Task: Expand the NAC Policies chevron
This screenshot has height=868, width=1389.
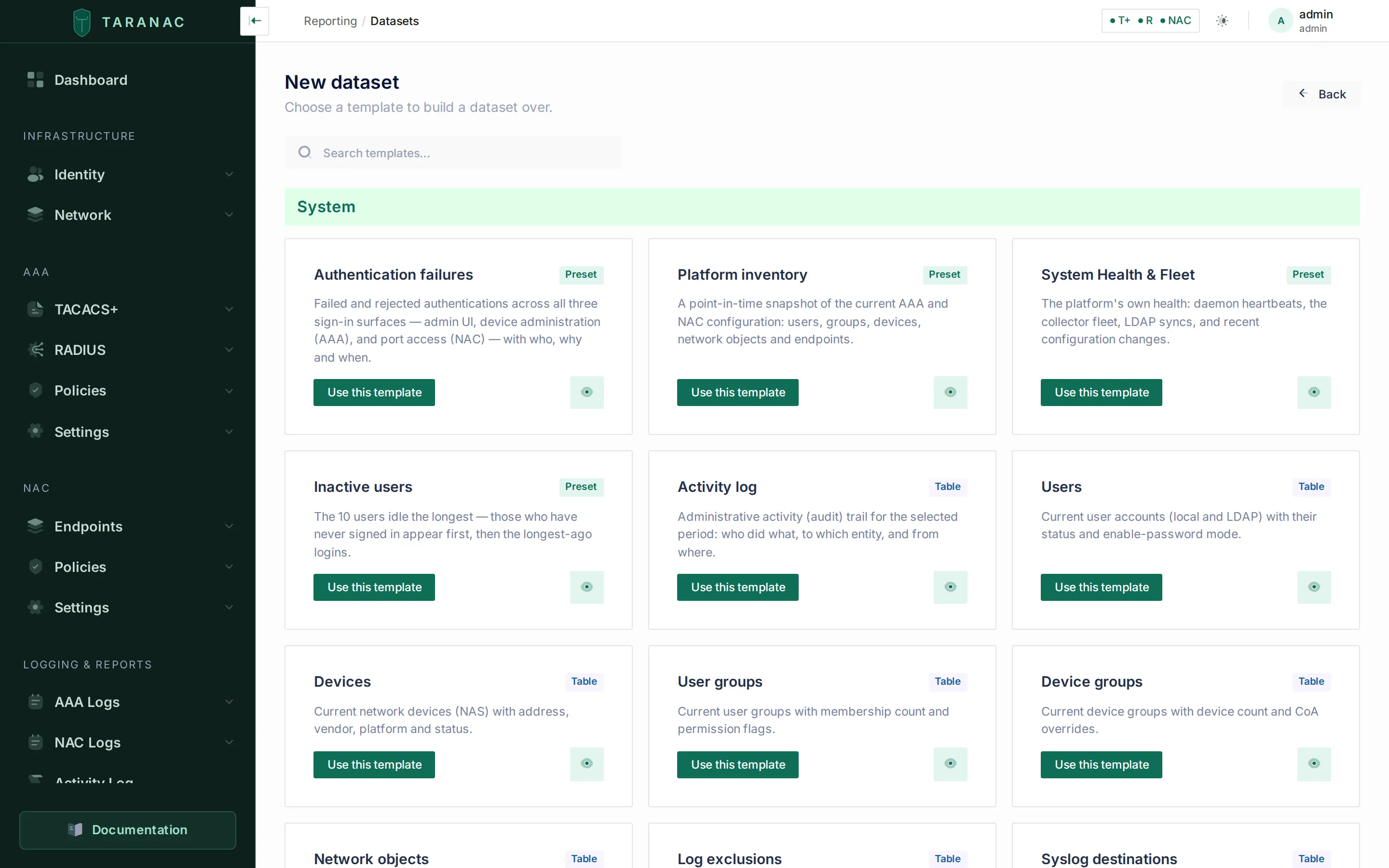Action: (x=229, y=567)
